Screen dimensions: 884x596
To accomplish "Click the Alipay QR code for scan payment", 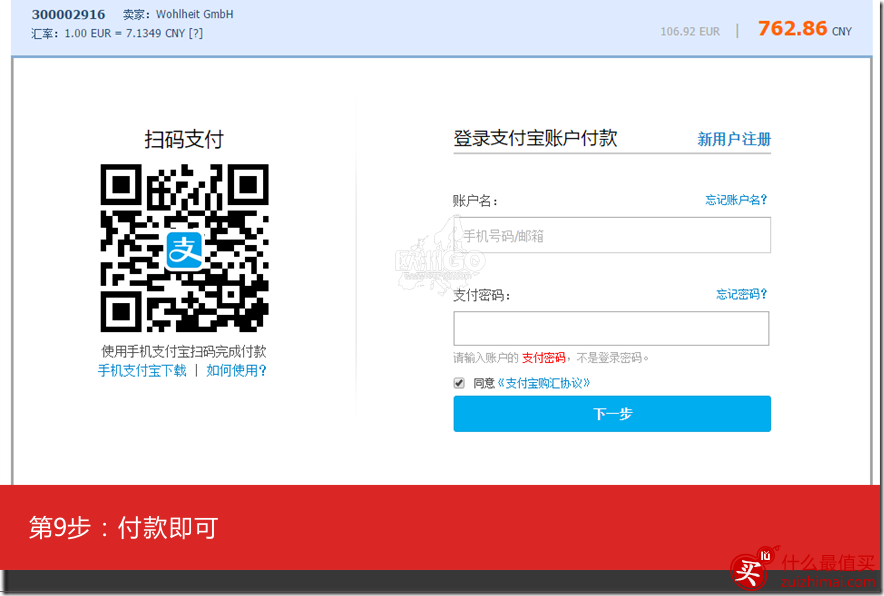I will [184, 248].
